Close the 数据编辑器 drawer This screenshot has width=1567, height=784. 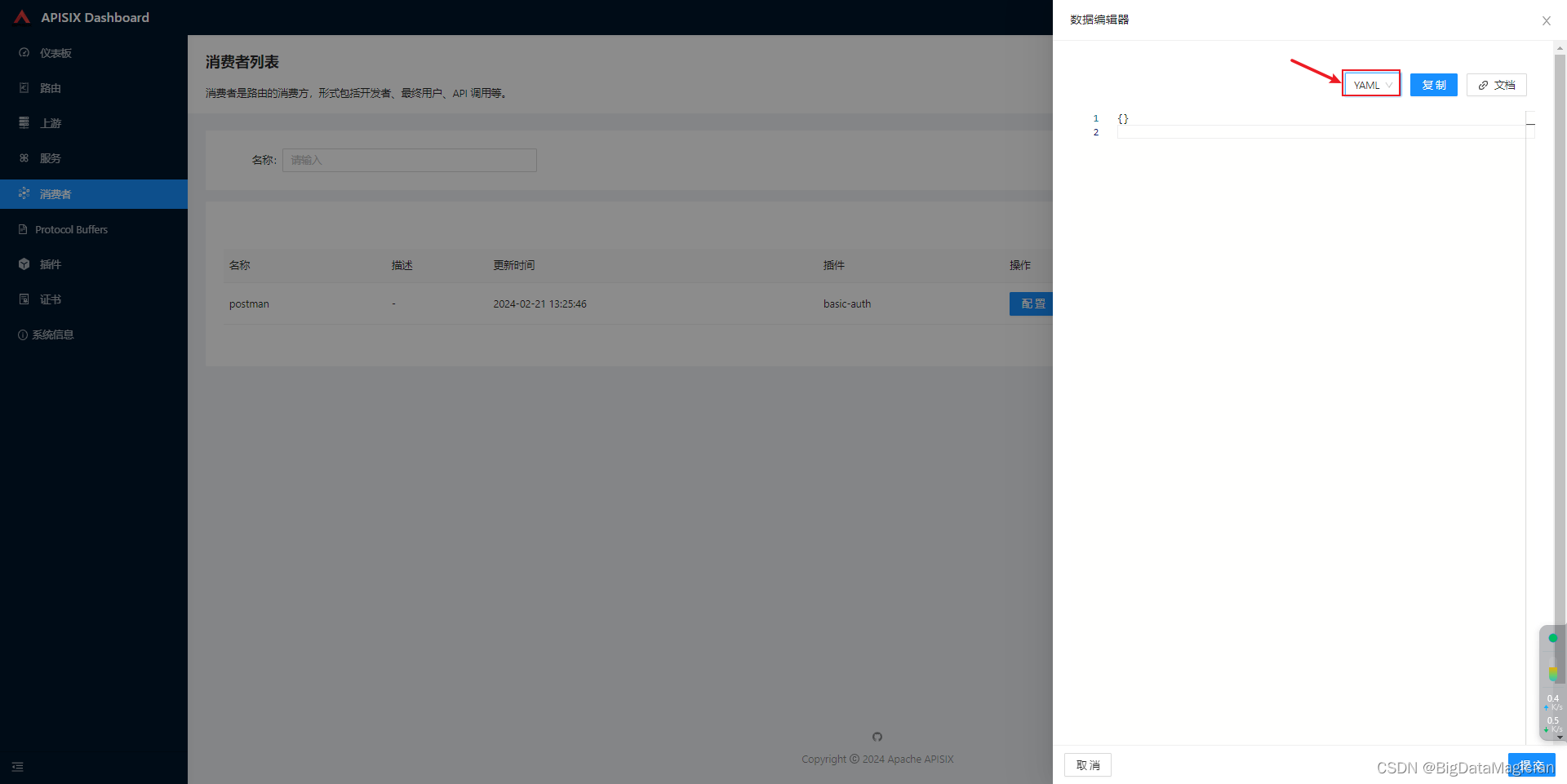1547,20
